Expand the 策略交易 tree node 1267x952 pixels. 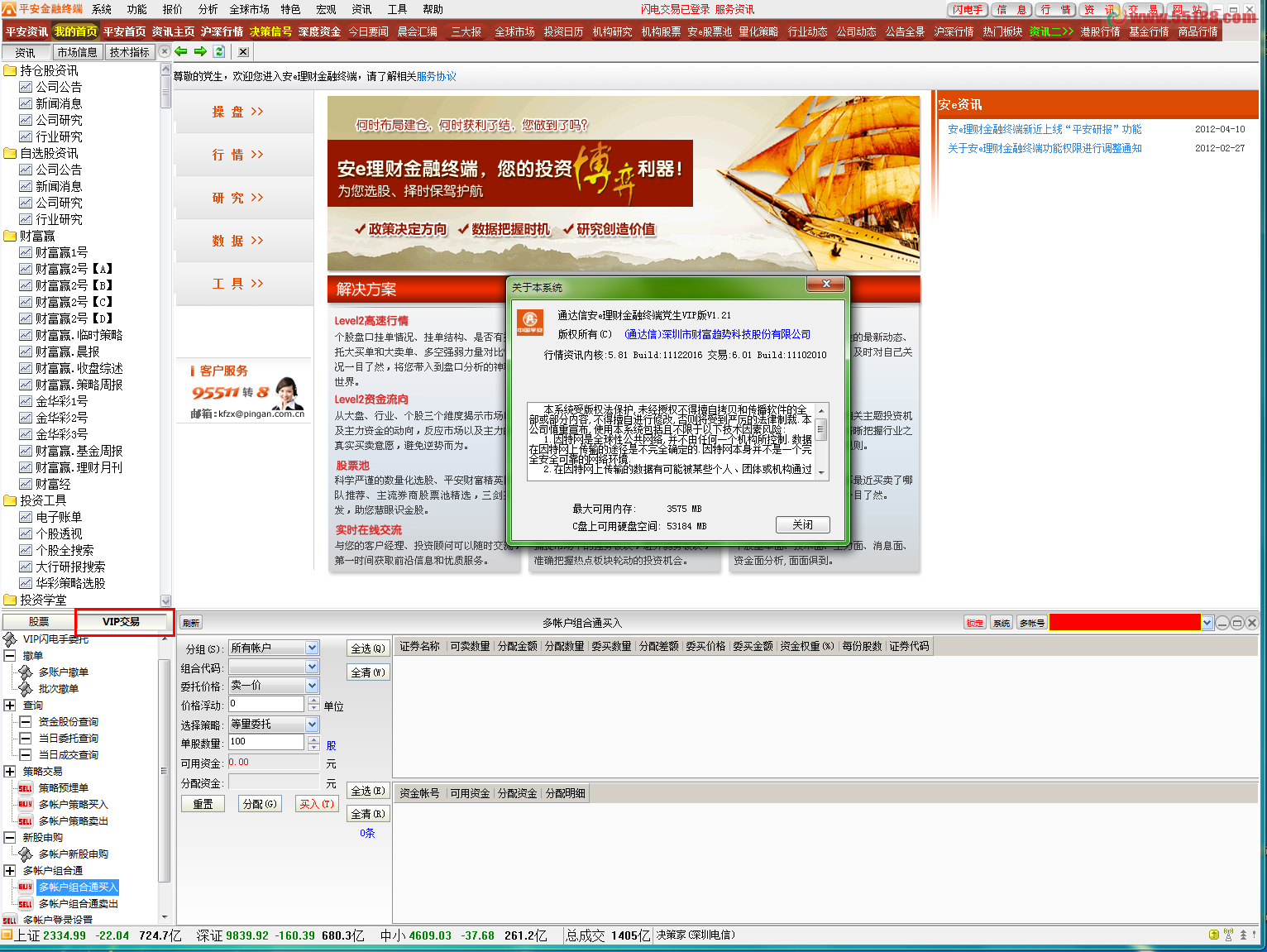point(10,772)
